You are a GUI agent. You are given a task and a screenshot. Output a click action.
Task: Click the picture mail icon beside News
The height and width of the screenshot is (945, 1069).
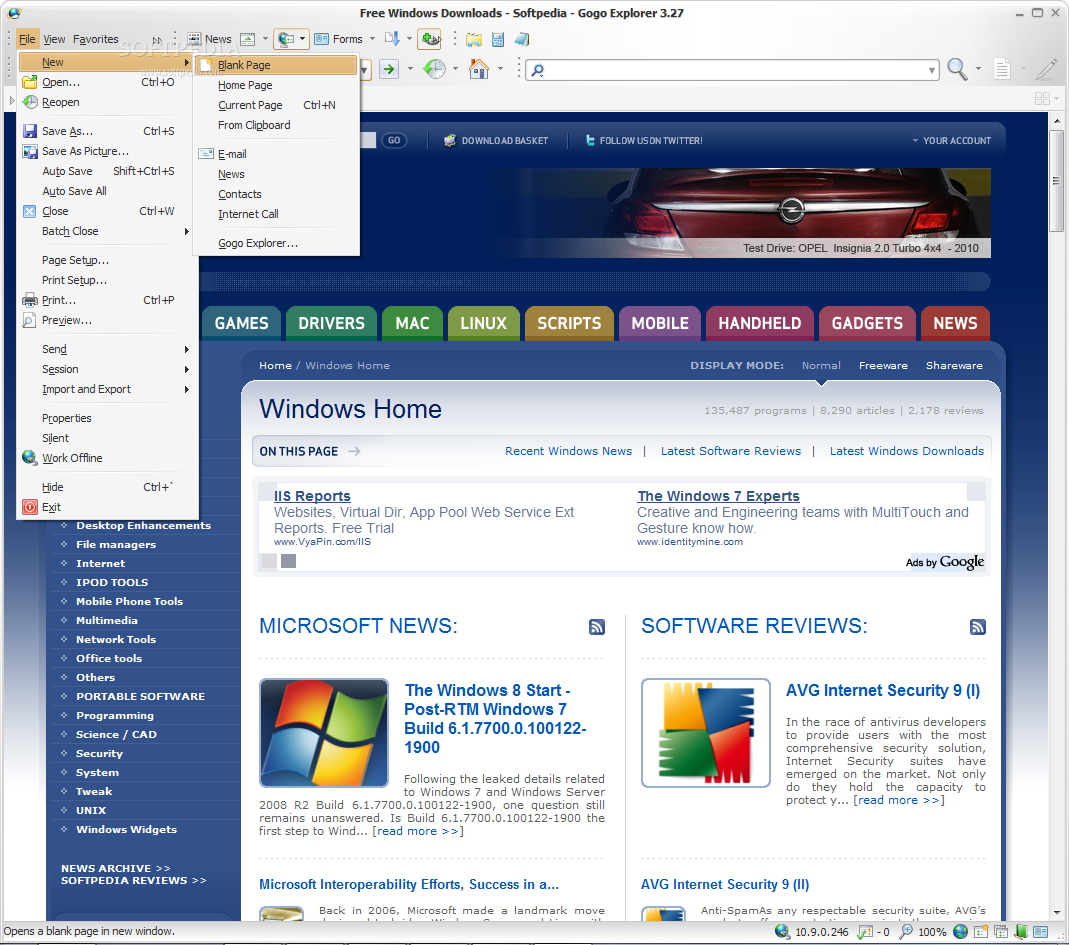point(247,40)
